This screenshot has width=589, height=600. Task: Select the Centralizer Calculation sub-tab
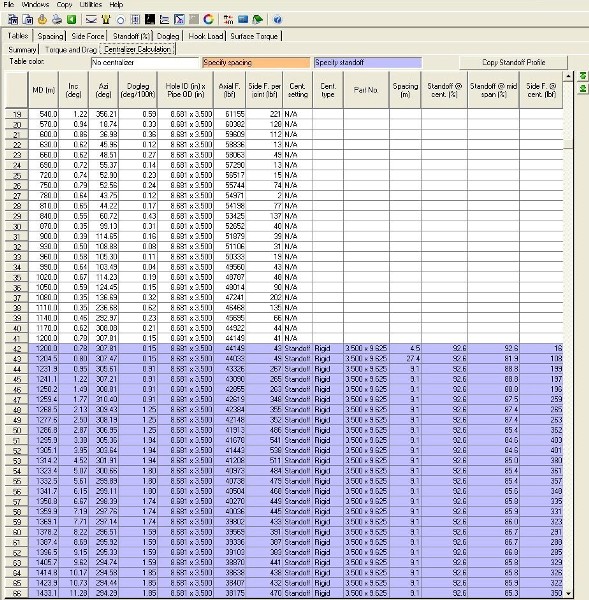click(137, 49)
